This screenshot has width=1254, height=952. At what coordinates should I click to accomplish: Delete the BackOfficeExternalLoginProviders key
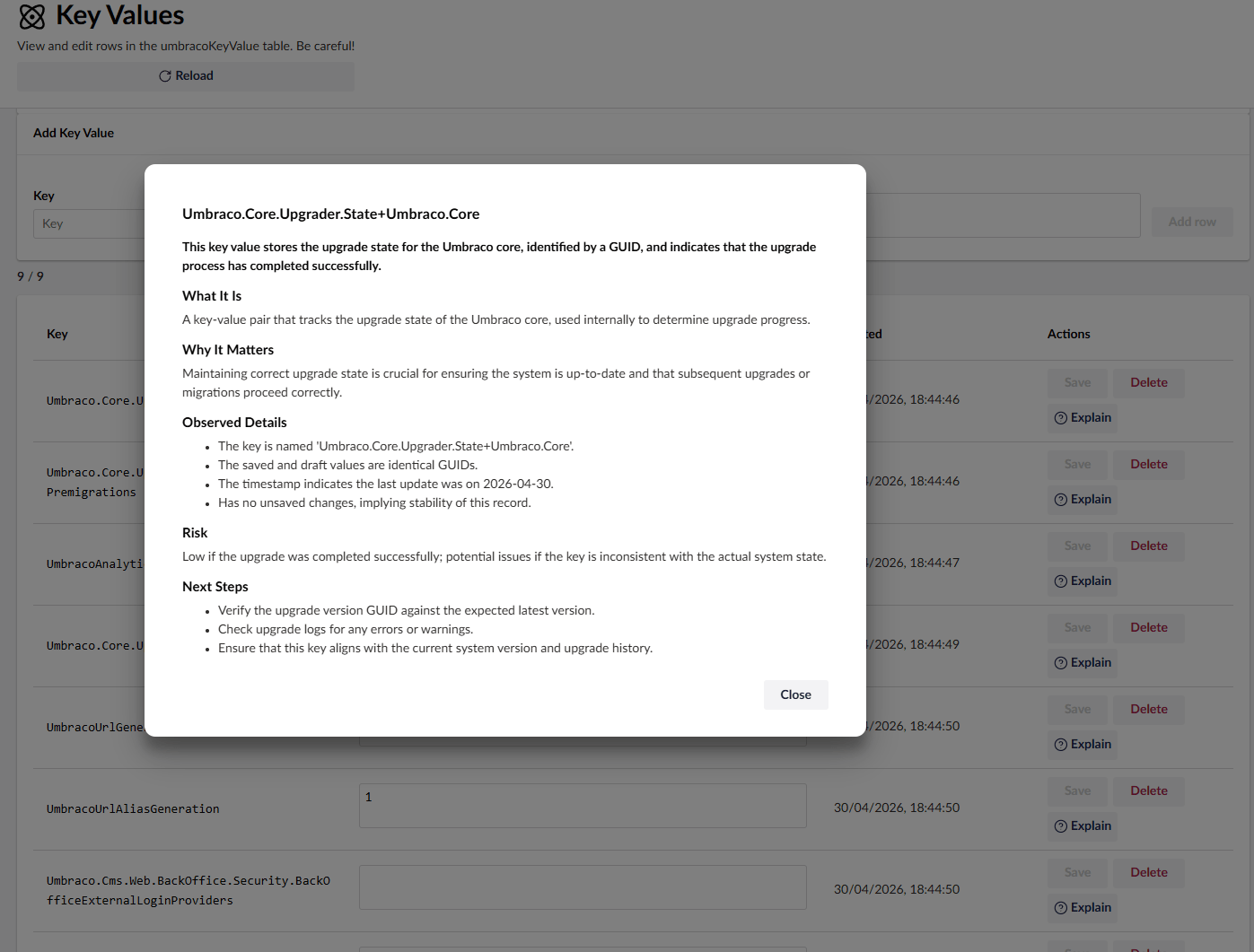coord(1149,872)
